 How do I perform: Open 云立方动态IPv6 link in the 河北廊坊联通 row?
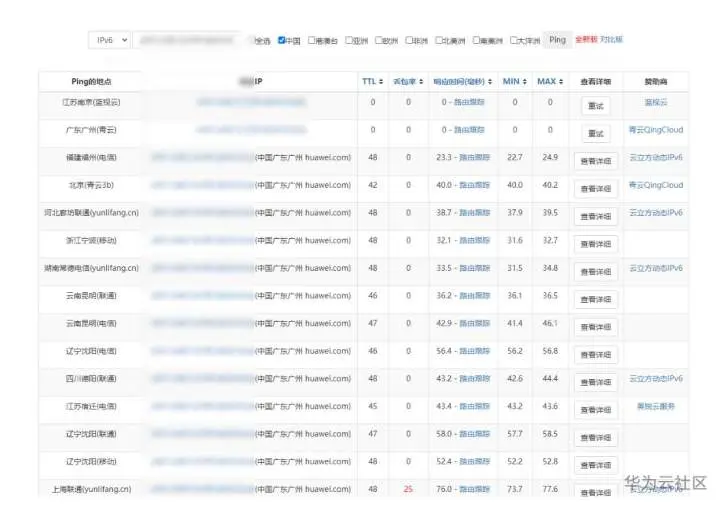(656, 213)
